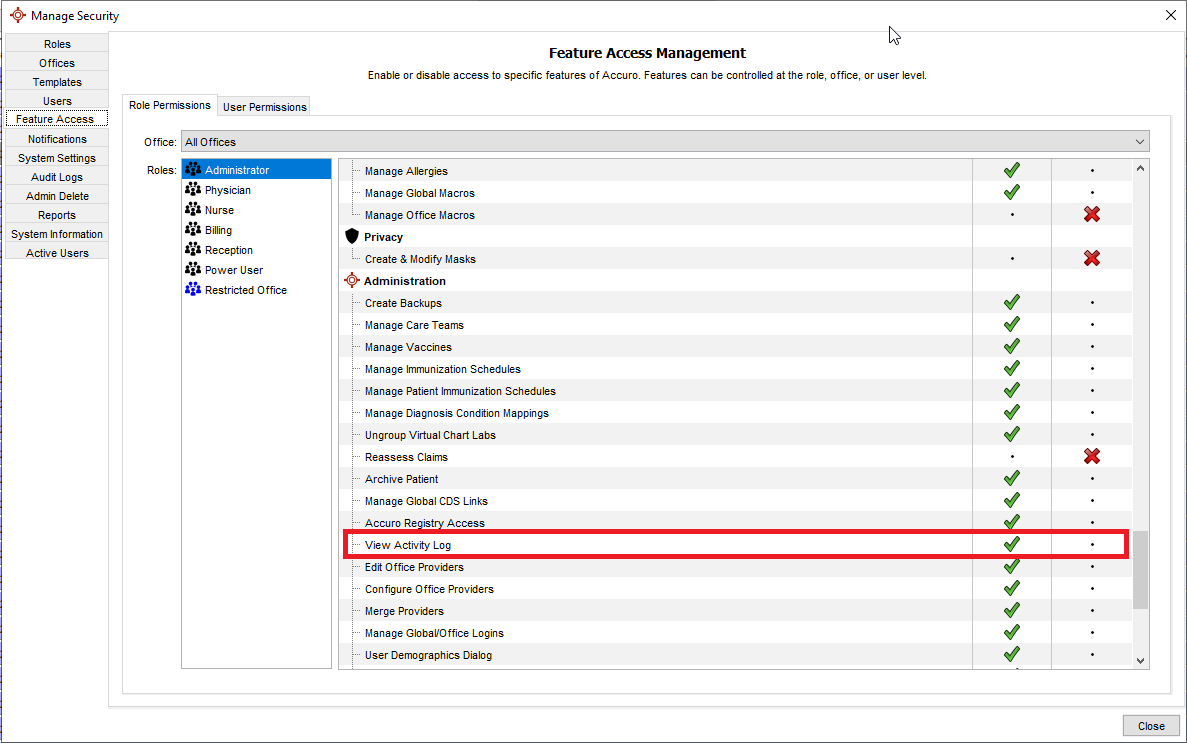Open System Settings in the sidebar
Viewport: 1187px width, 743px height.
coord(57,158)
